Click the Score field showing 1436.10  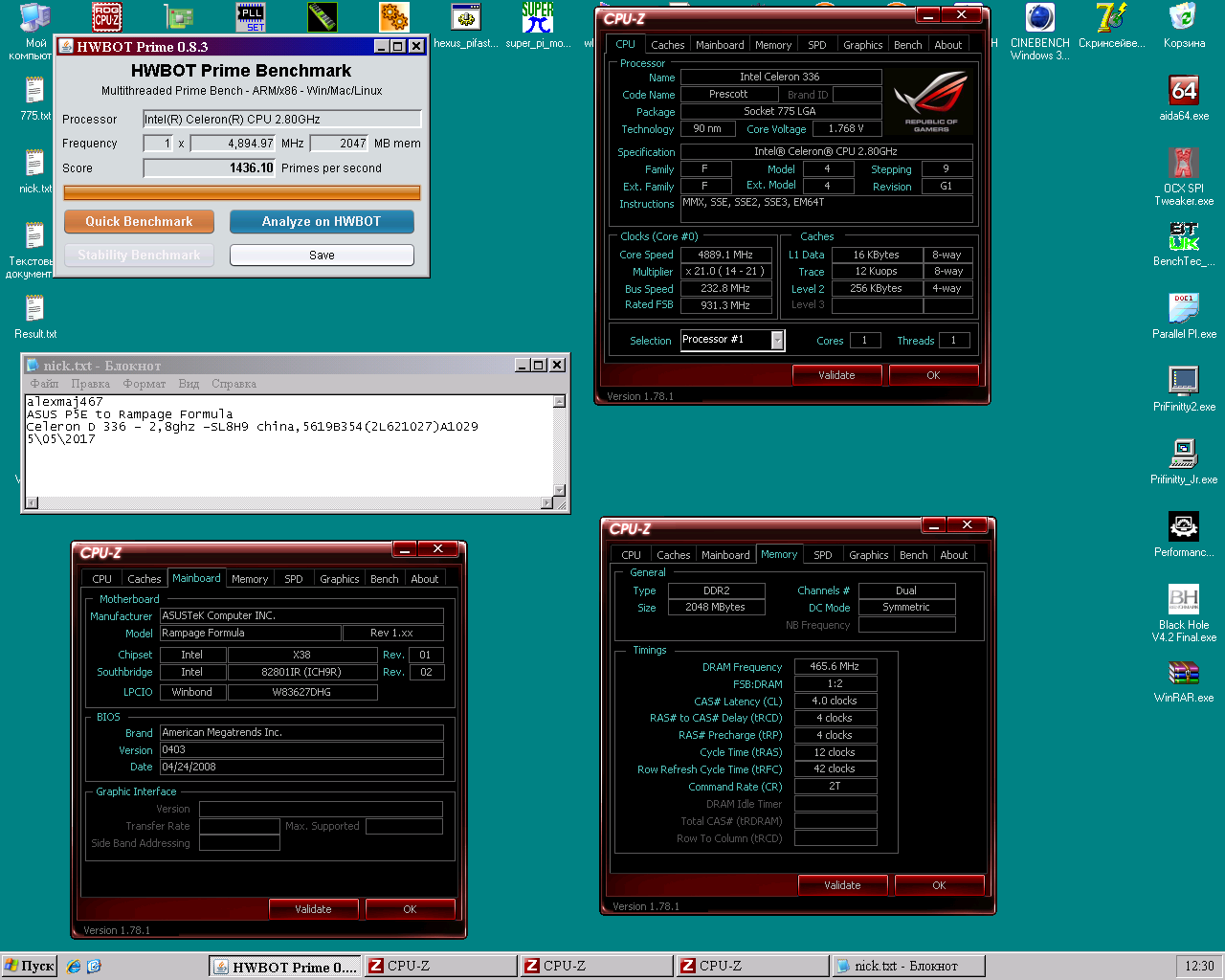[x=210, y=168]
